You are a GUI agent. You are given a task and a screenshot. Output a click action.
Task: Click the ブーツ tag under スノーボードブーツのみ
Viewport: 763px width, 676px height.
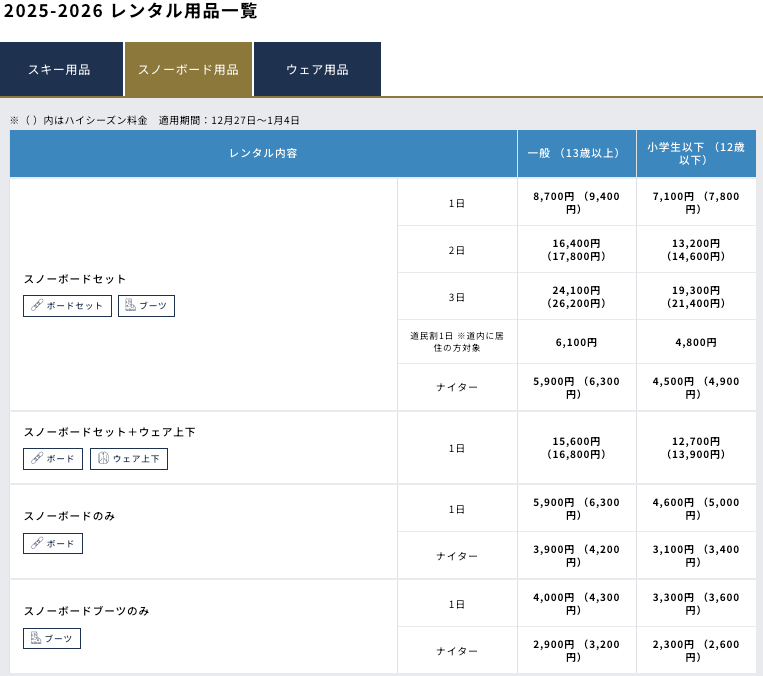52,639
